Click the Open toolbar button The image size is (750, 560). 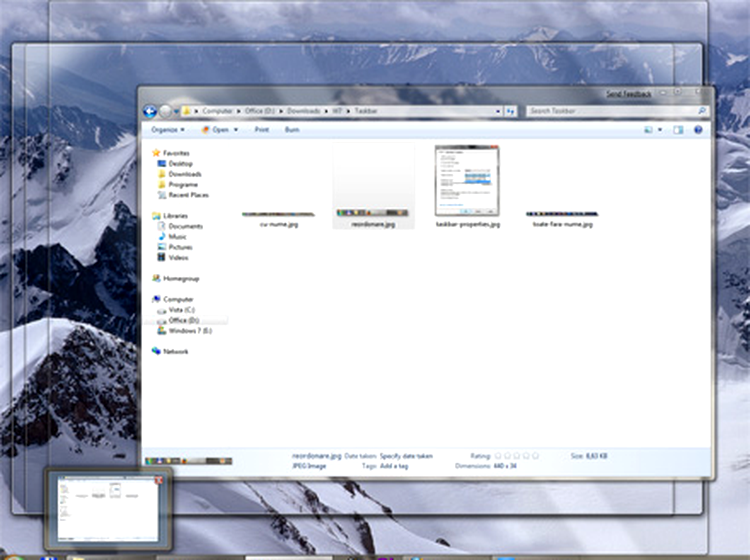215,130
